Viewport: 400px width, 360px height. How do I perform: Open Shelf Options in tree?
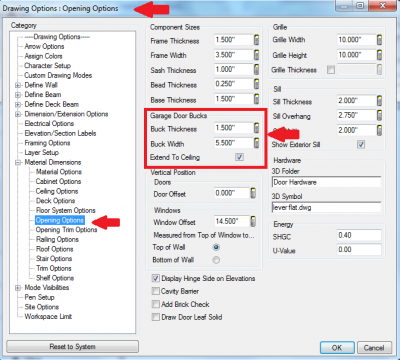55,278
